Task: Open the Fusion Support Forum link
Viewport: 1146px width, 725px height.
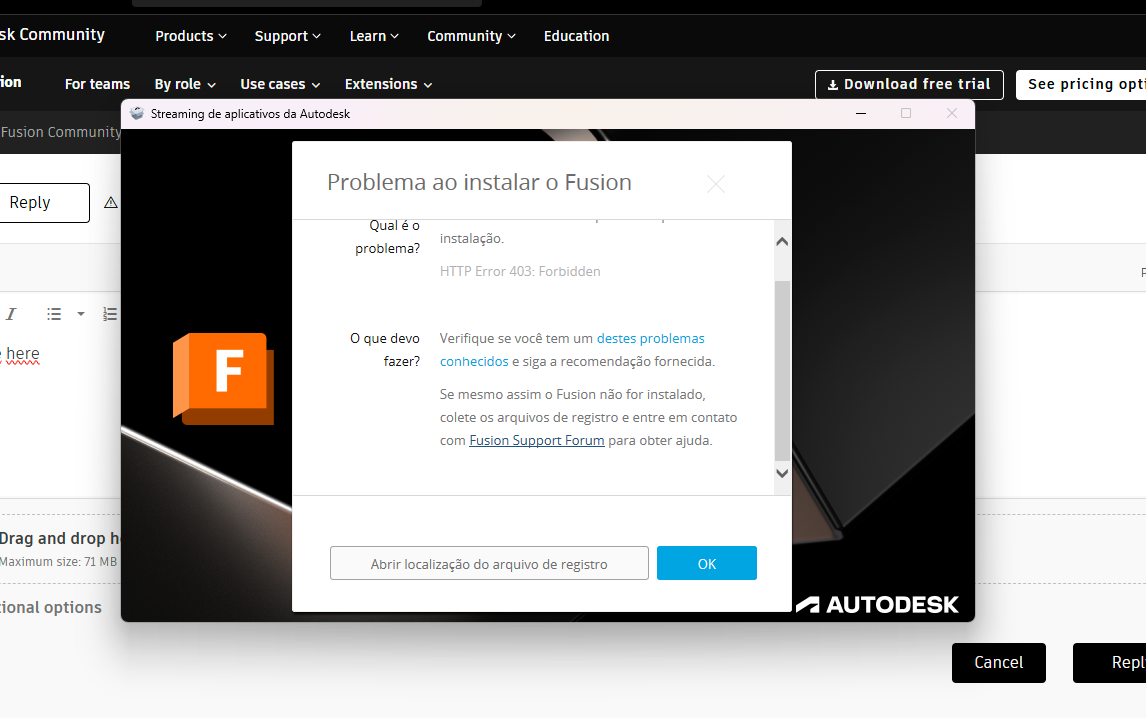Action: click(x=536, y=440)
